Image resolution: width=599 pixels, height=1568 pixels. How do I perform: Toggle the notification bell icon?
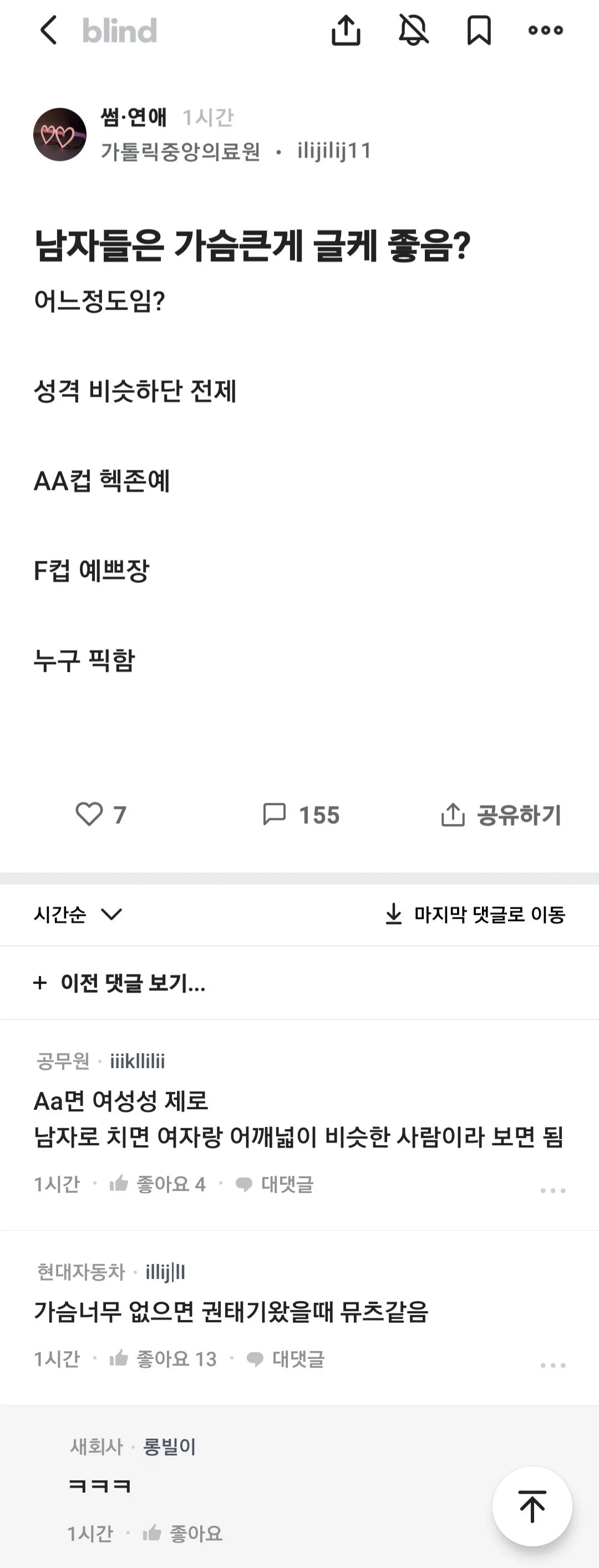[413, 31]
